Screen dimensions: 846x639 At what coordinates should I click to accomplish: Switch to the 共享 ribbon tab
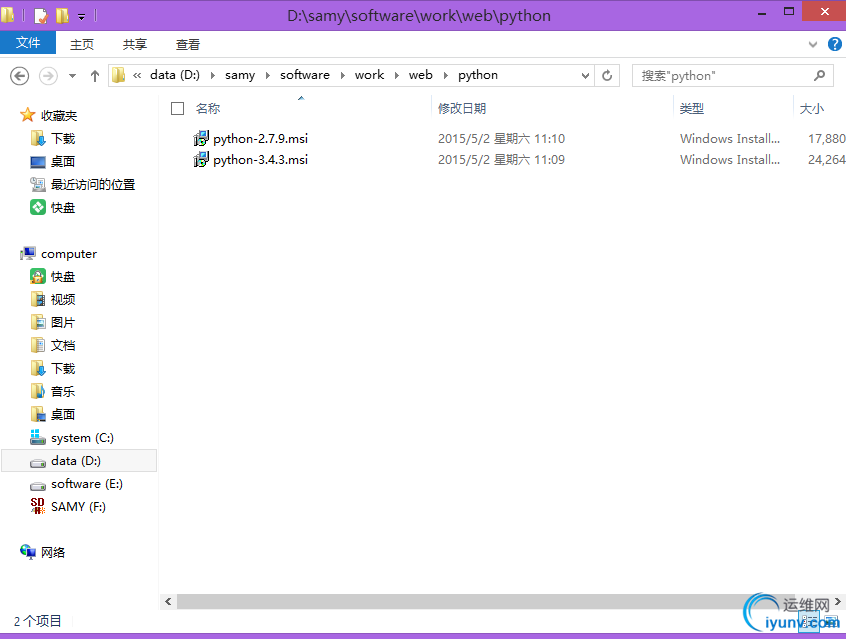(x=135, y=44)
